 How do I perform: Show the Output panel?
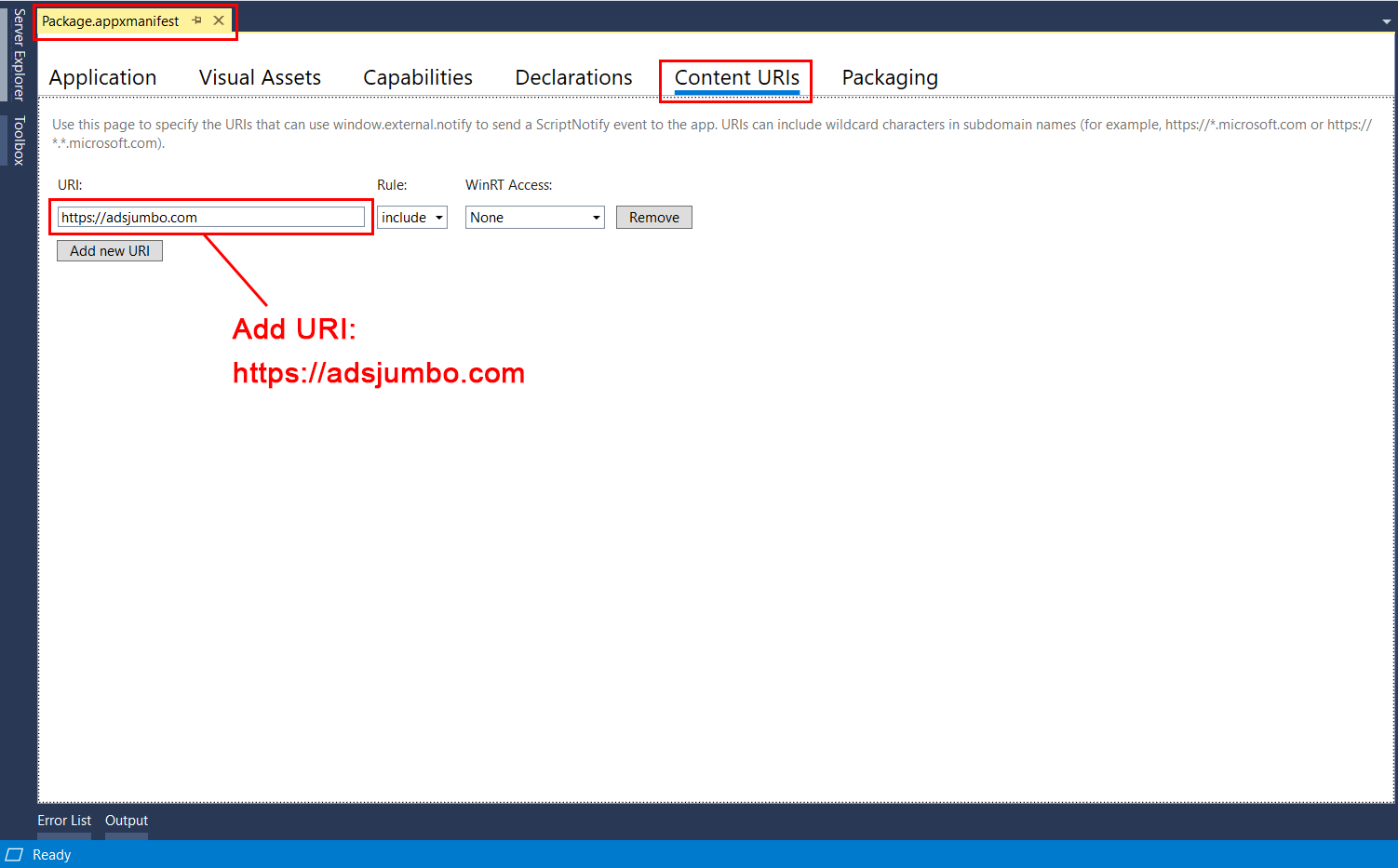pos(127,821)
